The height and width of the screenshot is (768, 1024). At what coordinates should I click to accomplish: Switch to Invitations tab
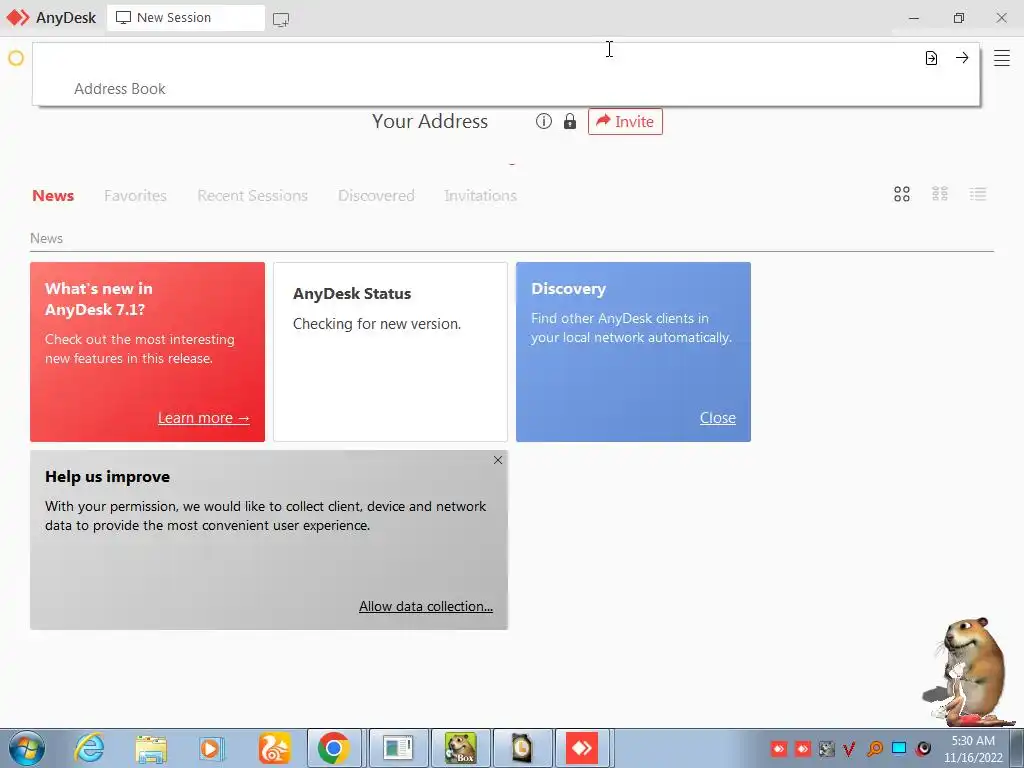point(480,195)
